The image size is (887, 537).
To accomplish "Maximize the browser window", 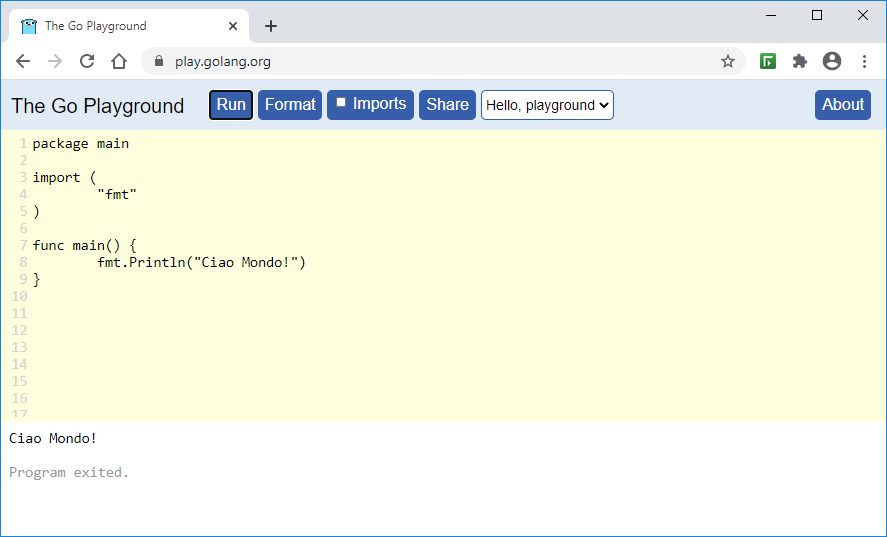I will click(817, 15).
